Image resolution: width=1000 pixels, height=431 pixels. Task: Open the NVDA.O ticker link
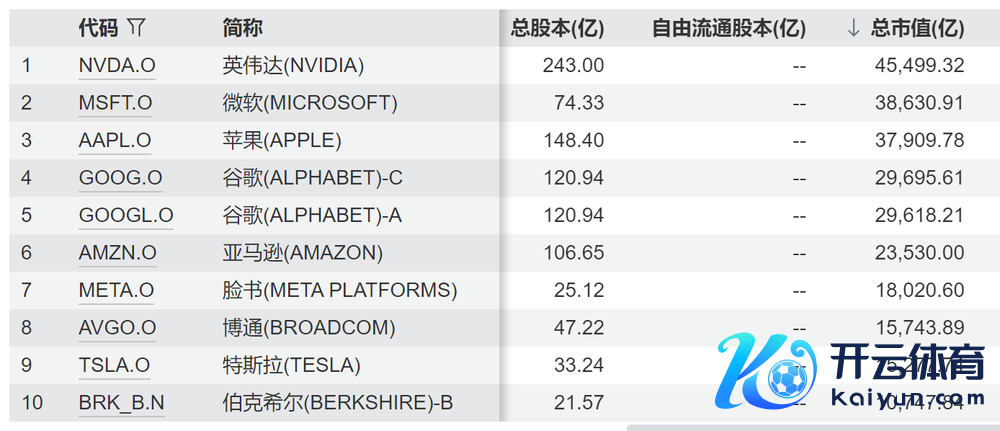[117, 66]
